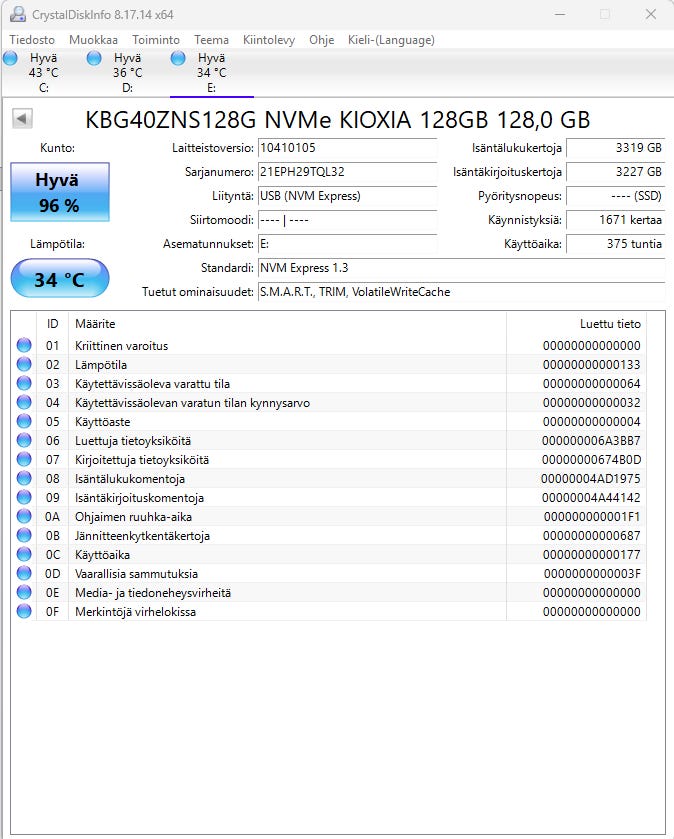The image size is (674, 839).
Task: Click status orb for Luettuja tietoyksiköitä row
Action: [x=24, y=440]
